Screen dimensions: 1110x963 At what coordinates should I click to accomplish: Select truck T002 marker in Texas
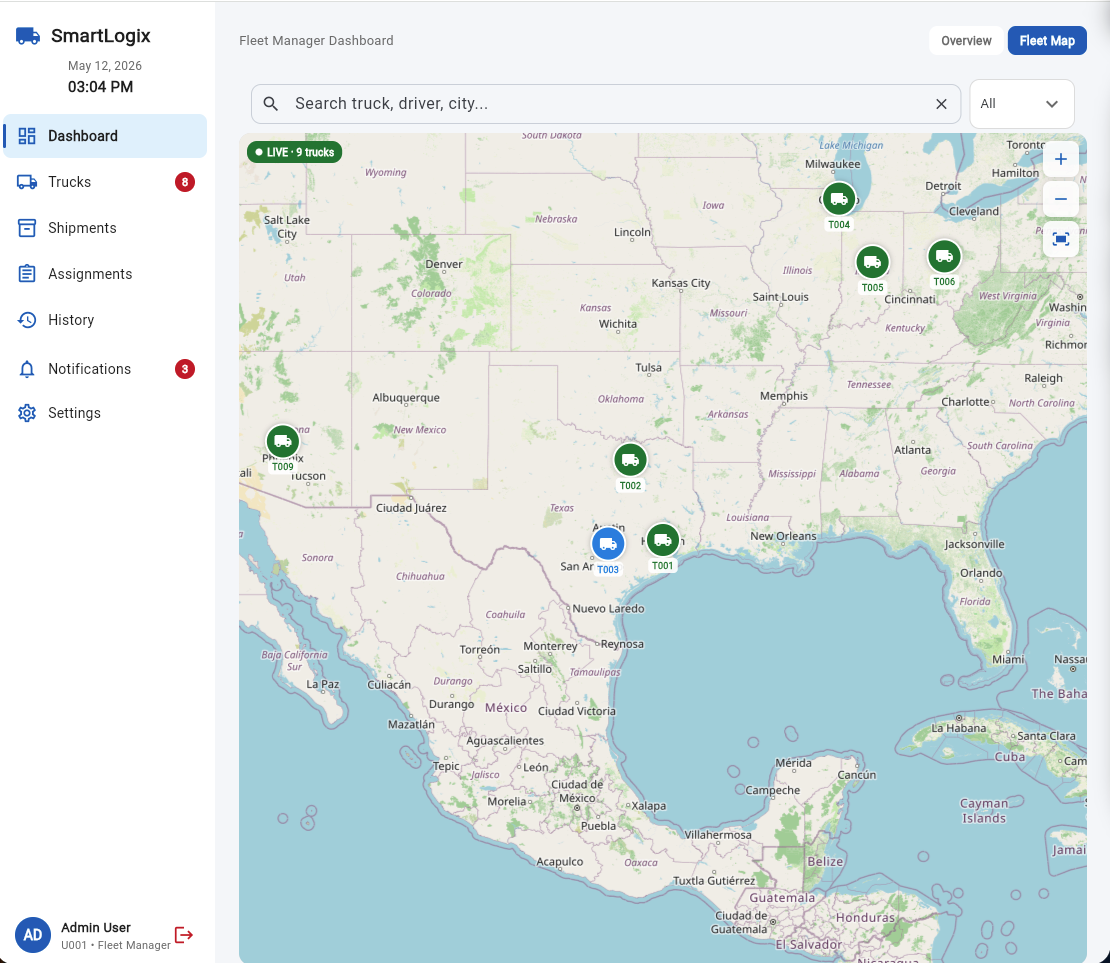pyautogui.click(x=630, y=460)
